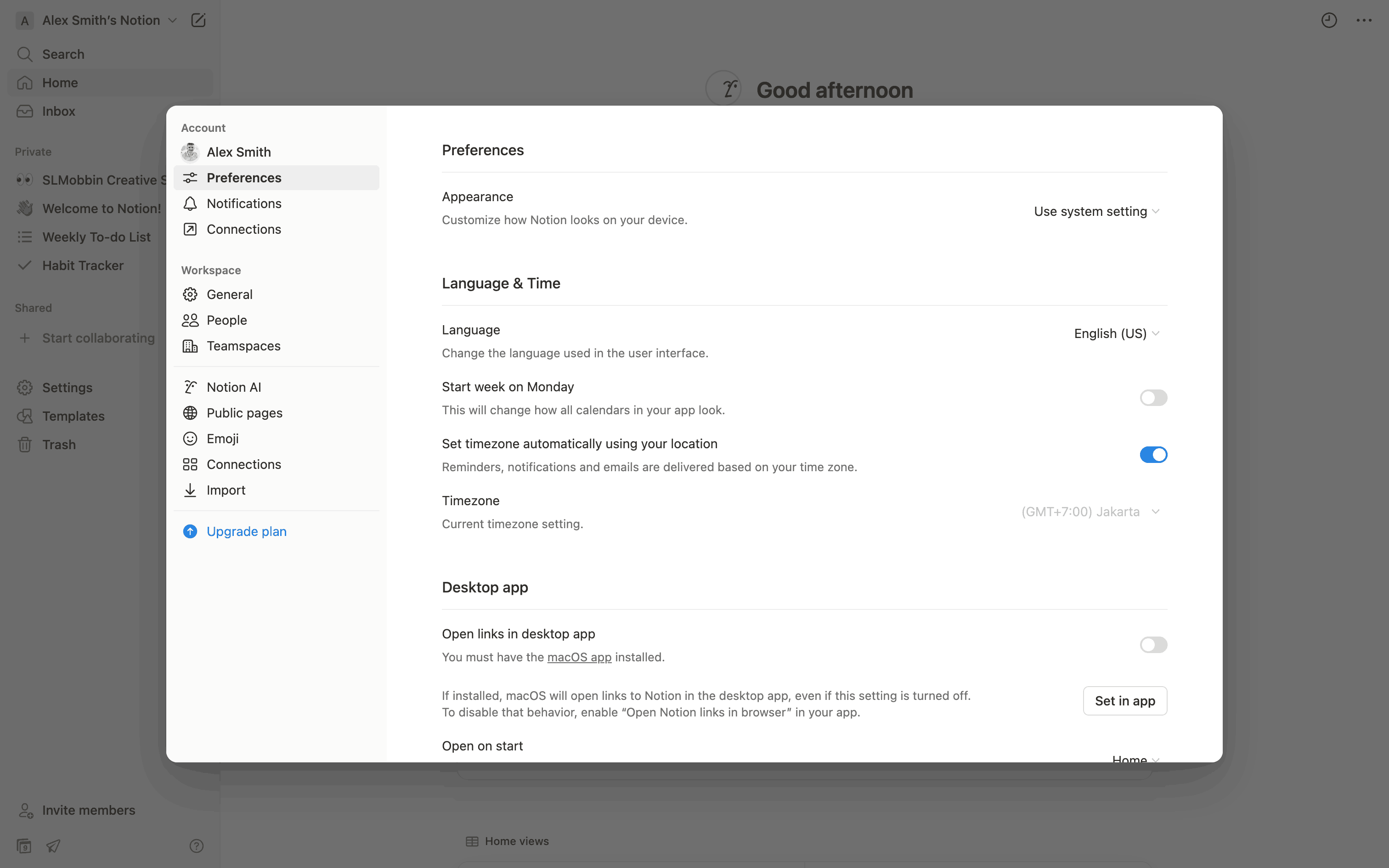The image size is (1389, 868).
Task: Click the new page compose icon
Action: click(x=198, y=21)
